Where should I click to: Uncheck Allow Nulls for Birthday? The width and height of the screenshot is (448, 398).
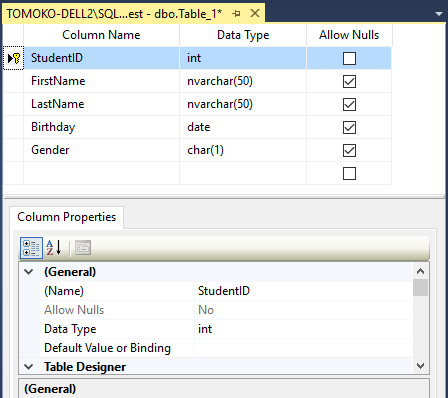pyautogui.click(x=349, y=127)
